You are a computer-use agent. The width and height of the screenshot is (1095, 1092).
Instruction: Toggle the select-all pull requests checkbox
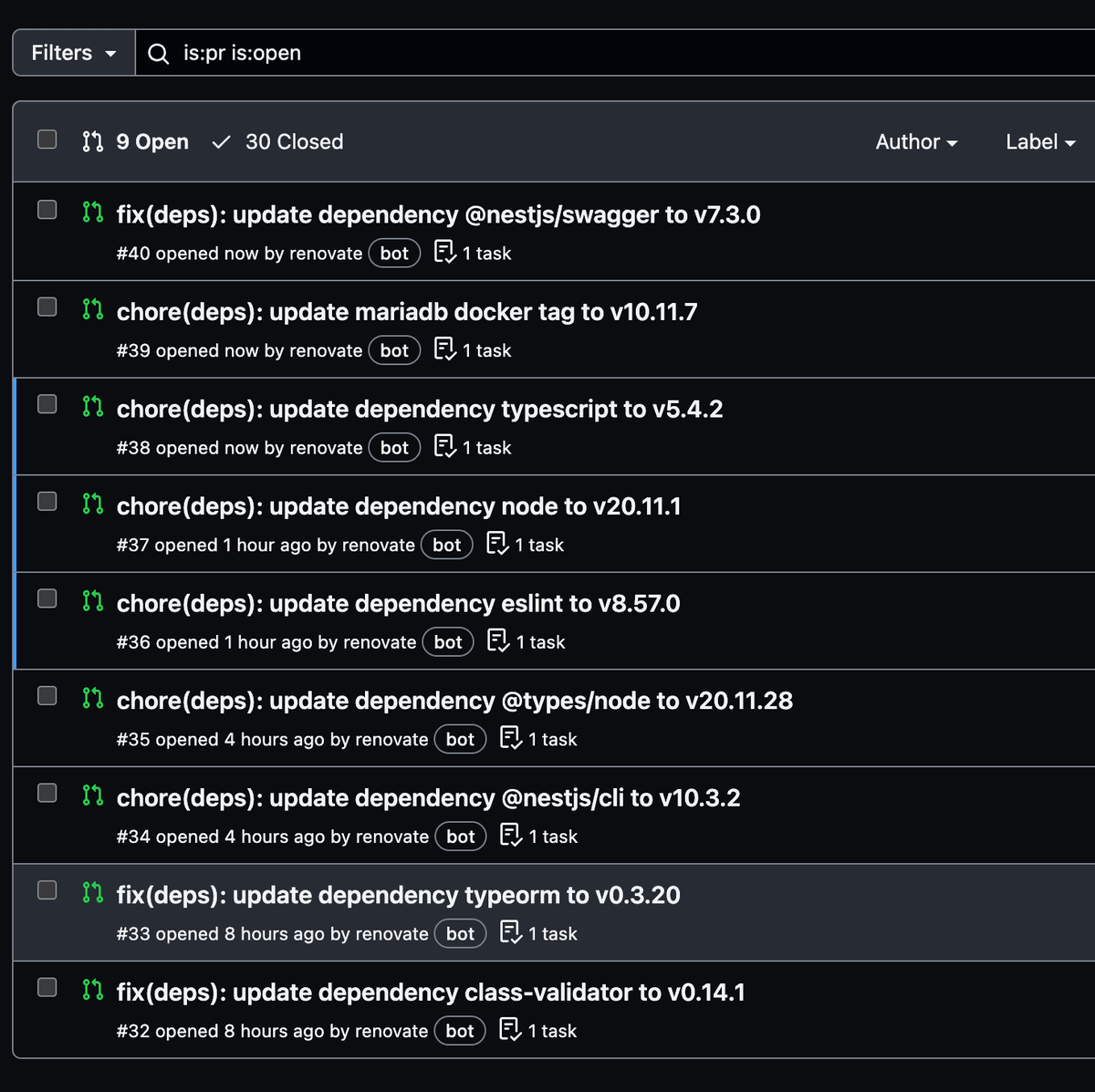pyautogui.click(x=47, y=140)
